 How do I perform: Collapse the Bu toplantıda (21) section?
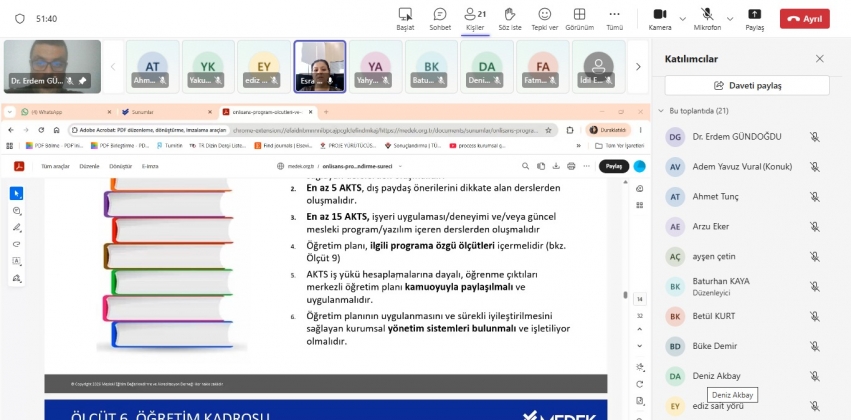(661, 111)
